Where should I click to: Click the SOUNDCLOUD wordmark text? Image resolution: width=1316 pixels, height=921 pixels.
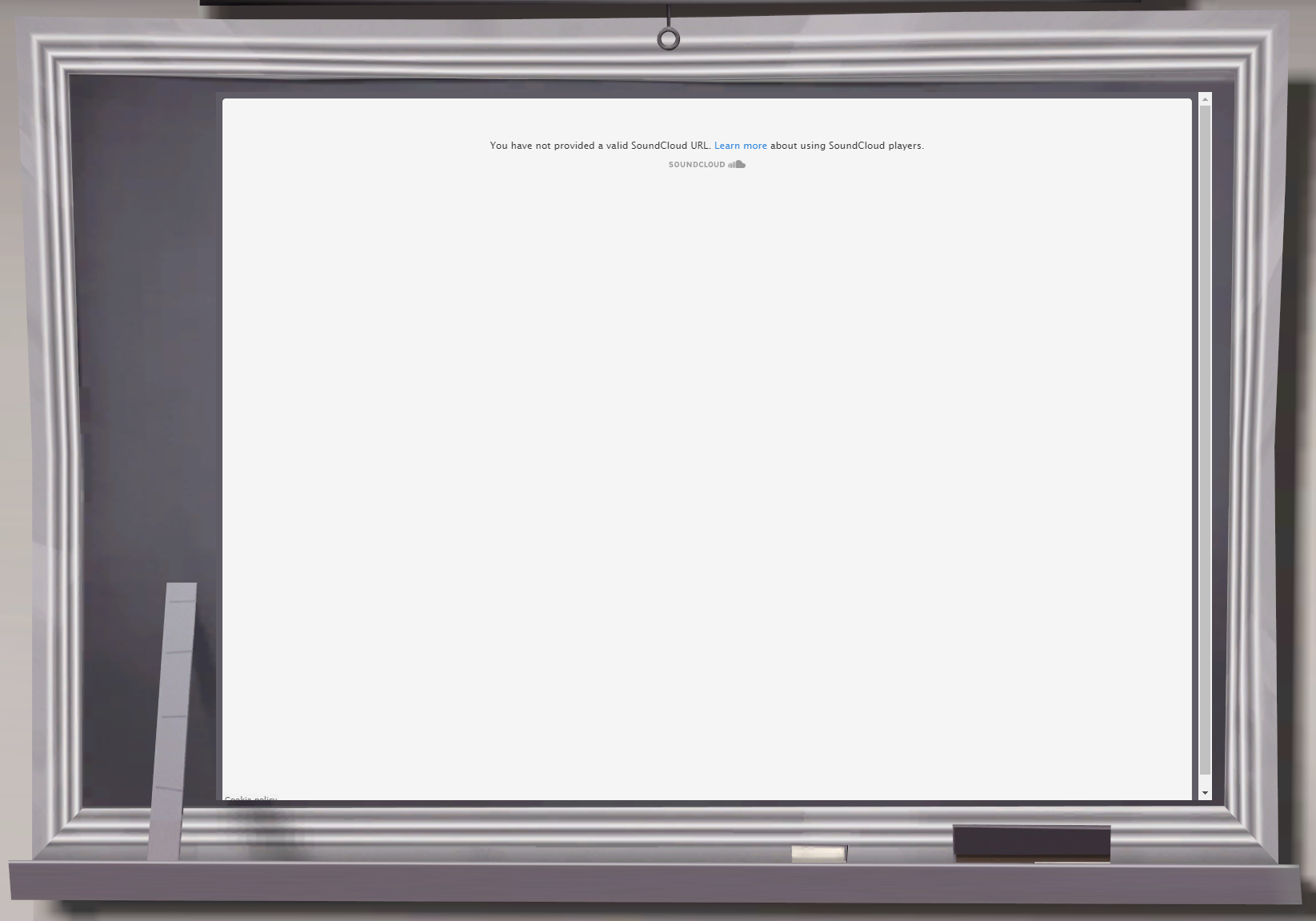click(696, 165)
